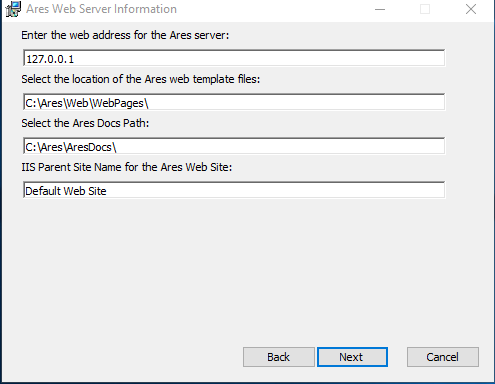Image resolution: width=495 pixels, height=384 pixels.
Task: Cancel the Ares setup wizard
Action: pyautogui.click(x=443, y=357)
